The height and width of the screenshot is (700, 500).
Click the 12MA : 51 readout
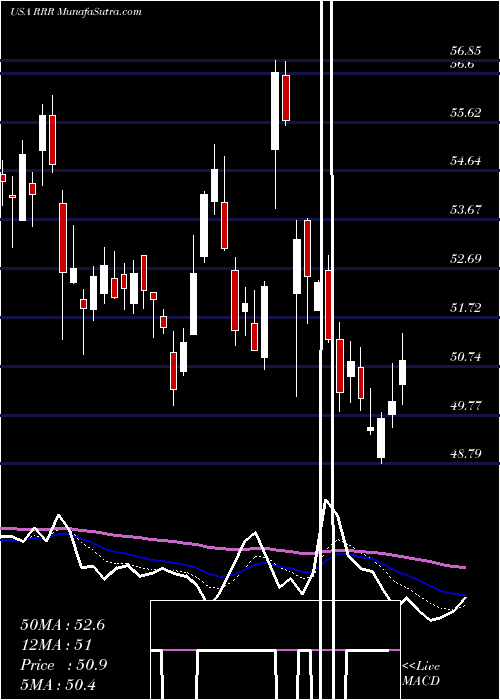click(x=56, y=645)
